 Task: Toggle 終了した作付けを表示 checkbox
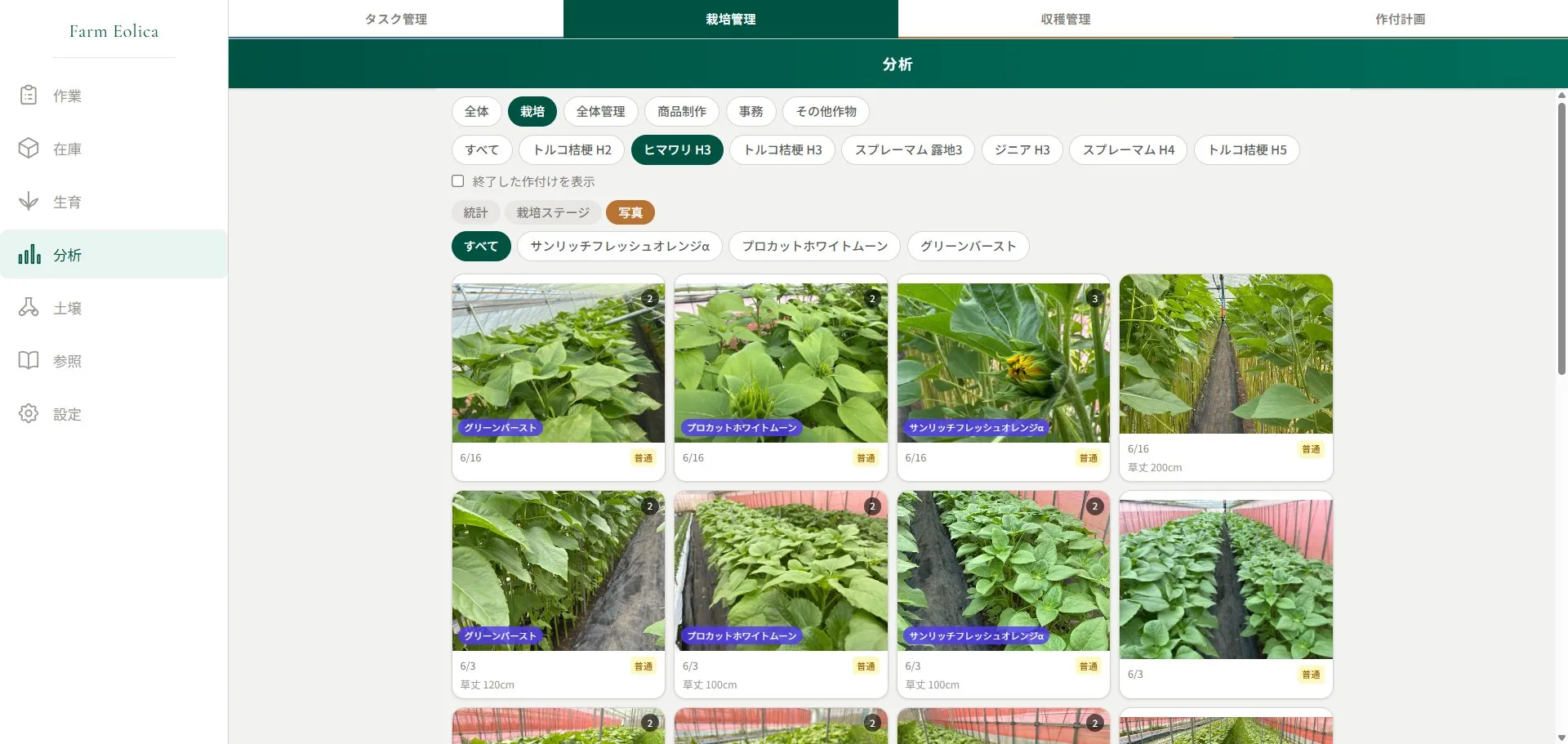[x=458, y=181]
